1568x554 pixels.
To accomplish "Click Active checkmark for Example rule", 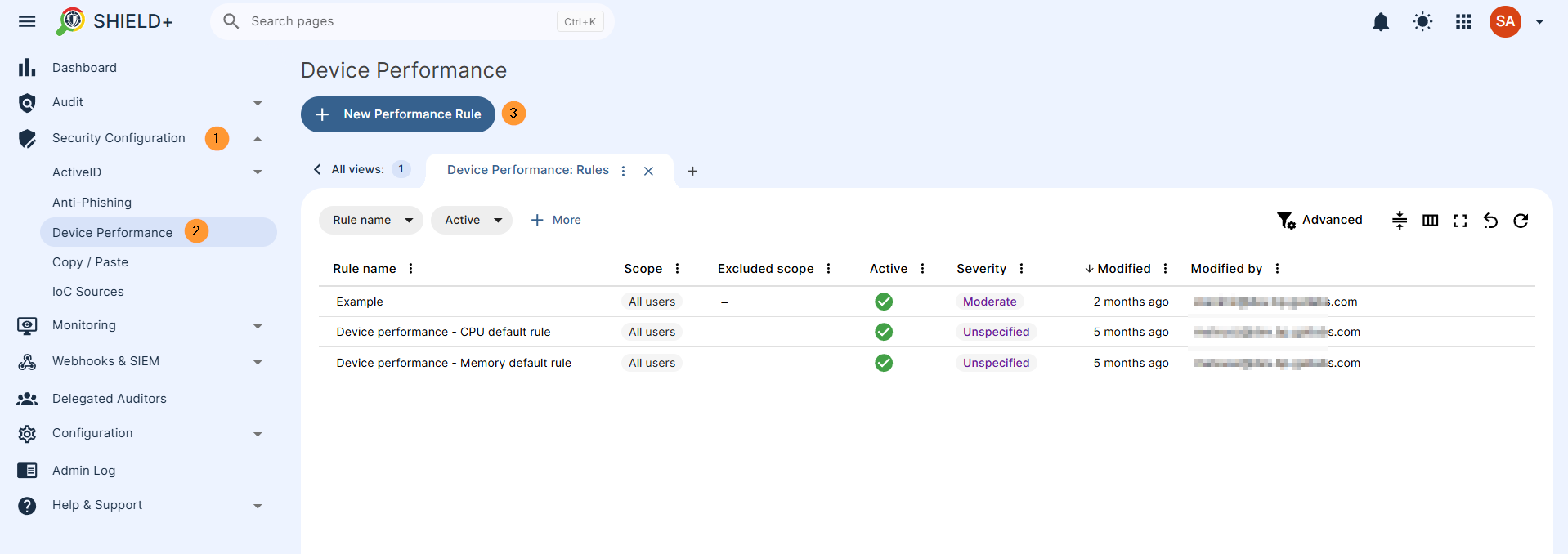I will [x=884, y=302].
